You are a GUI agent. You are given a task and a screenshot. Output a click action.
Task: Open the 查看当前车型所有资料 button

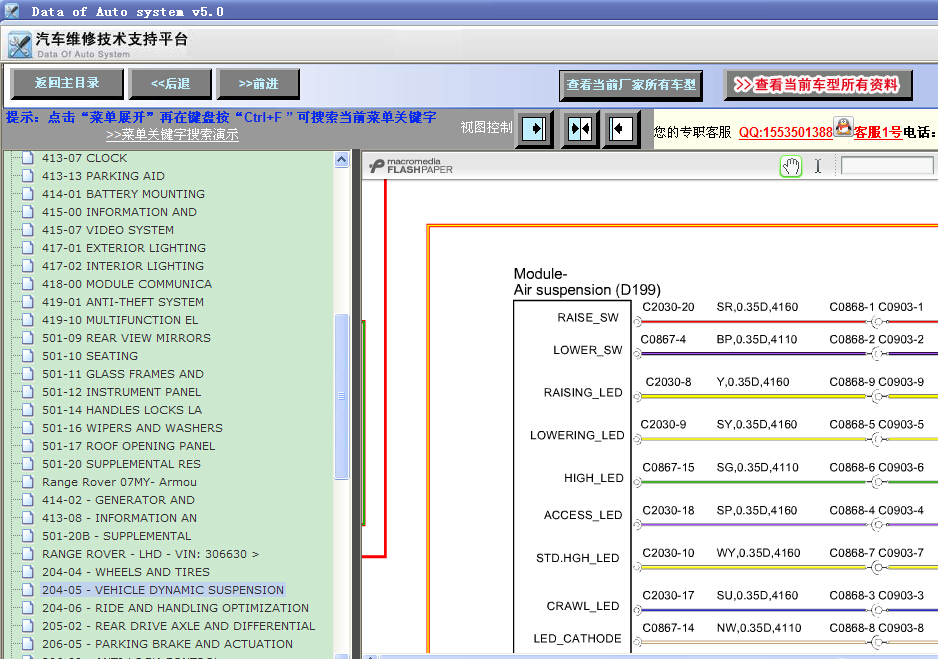818,85
